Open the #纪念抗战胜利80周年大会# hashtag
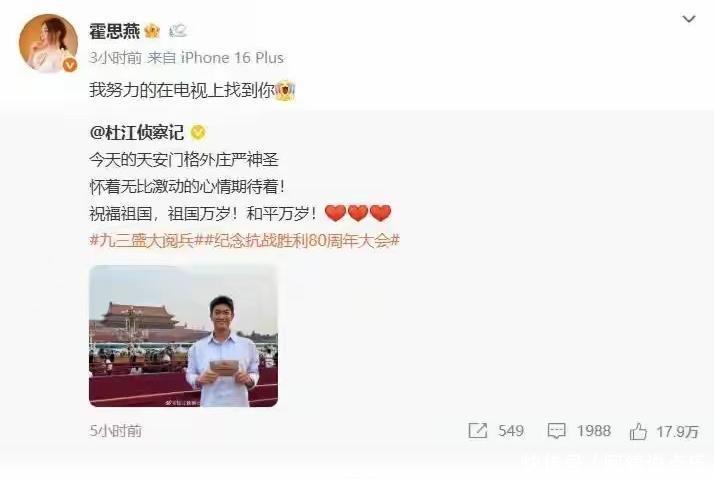Image resolution: width=714 pixels, height=479 pixels. click(x=301, y=240)
